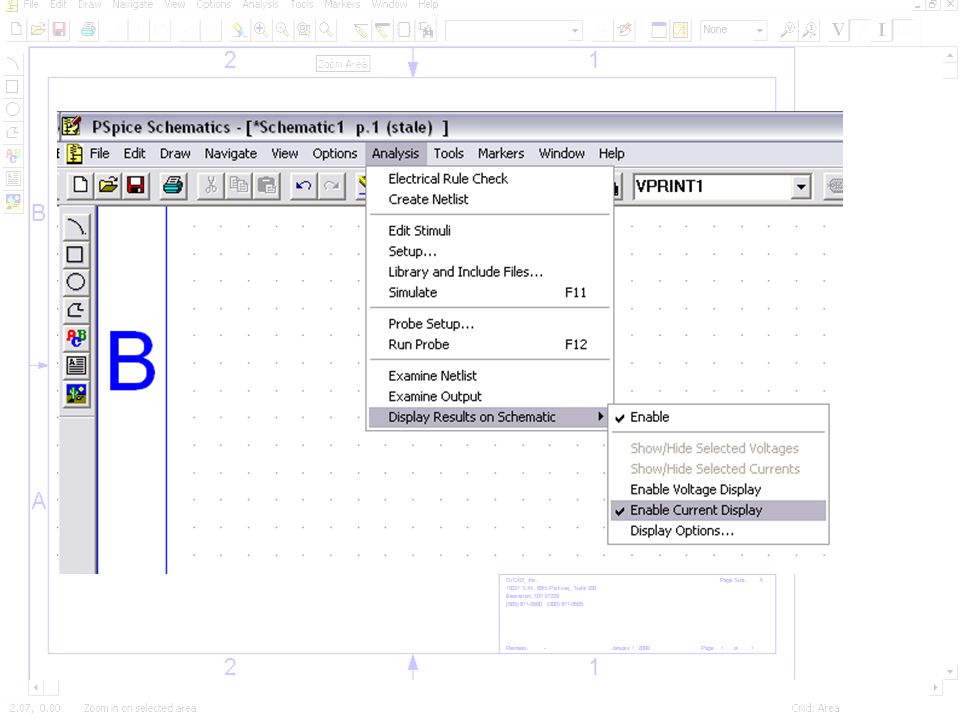Click the scissors Cut icon

[x=211, y=185]
